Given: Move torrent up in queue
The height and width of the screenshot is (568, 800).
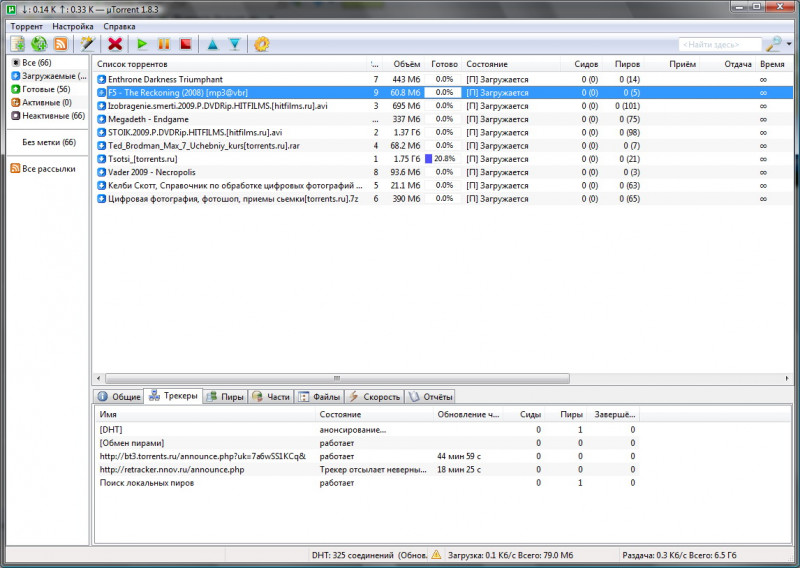Looking at the screenshot, I should coord(212,44).
